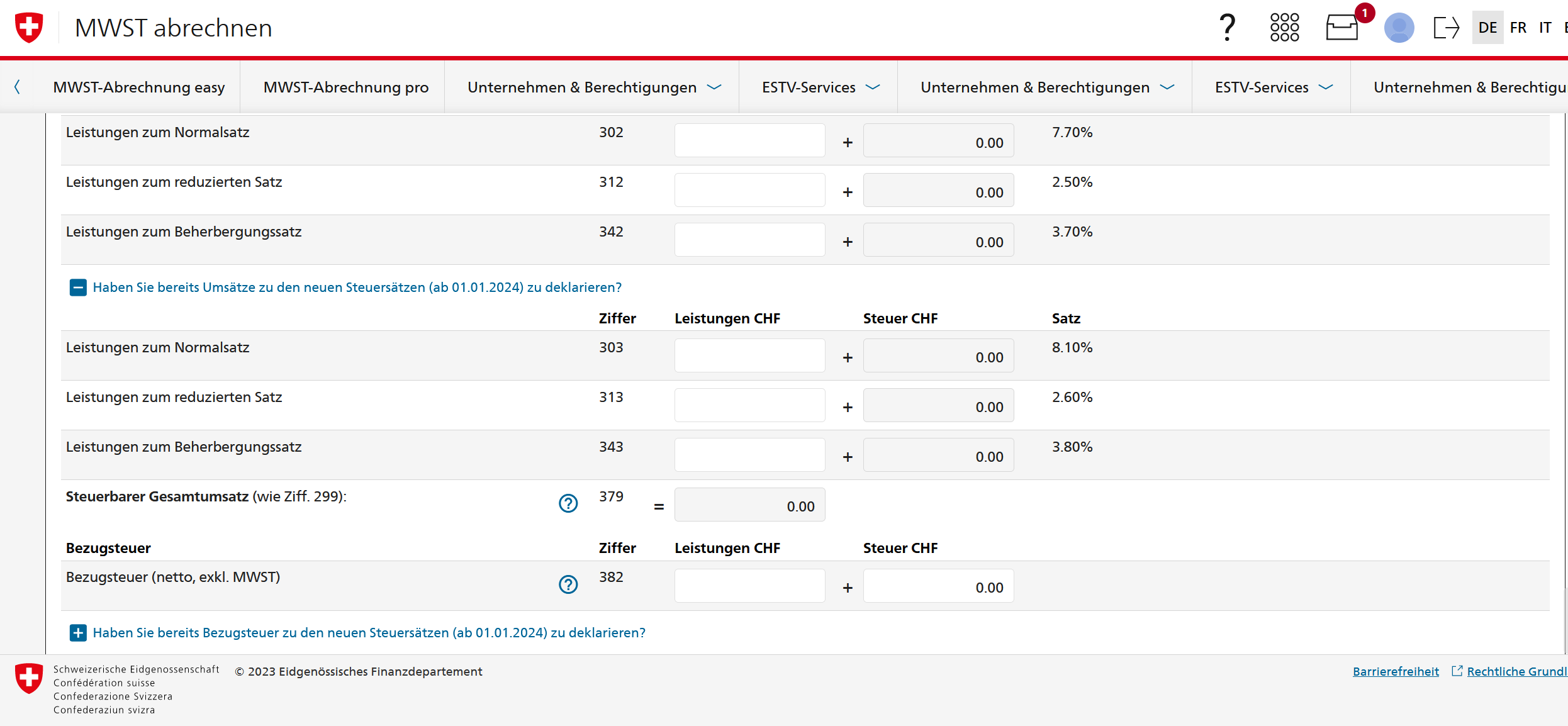Expand the Bezugsteuer new Steuersätze section
Image resolution: width=1568 pixels, height=726 pixels.
click(78, 633)
